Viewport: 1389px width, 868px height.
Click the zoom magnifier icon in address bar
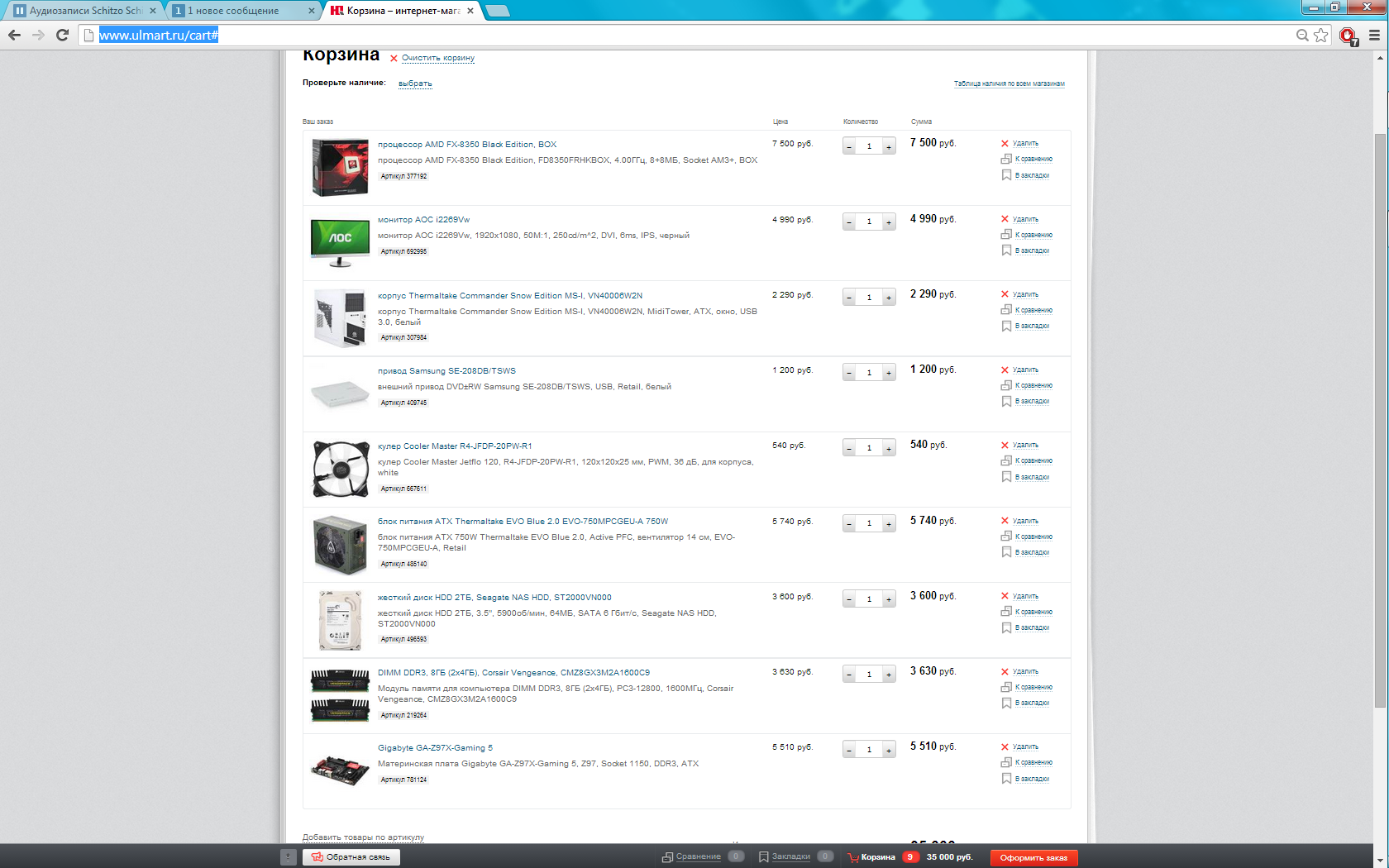pyautogui.click(x=1302, y=35)
